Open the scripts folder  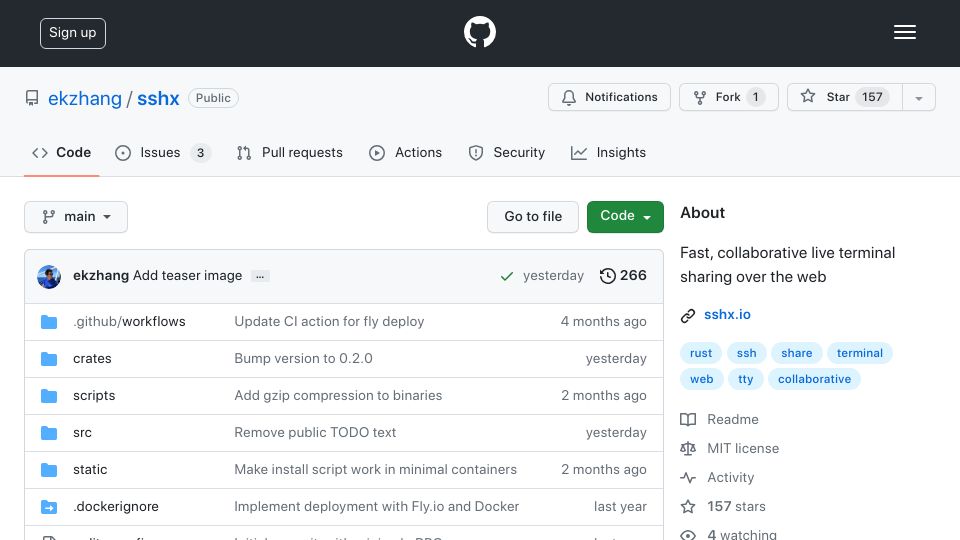click(x=94, y=396)
